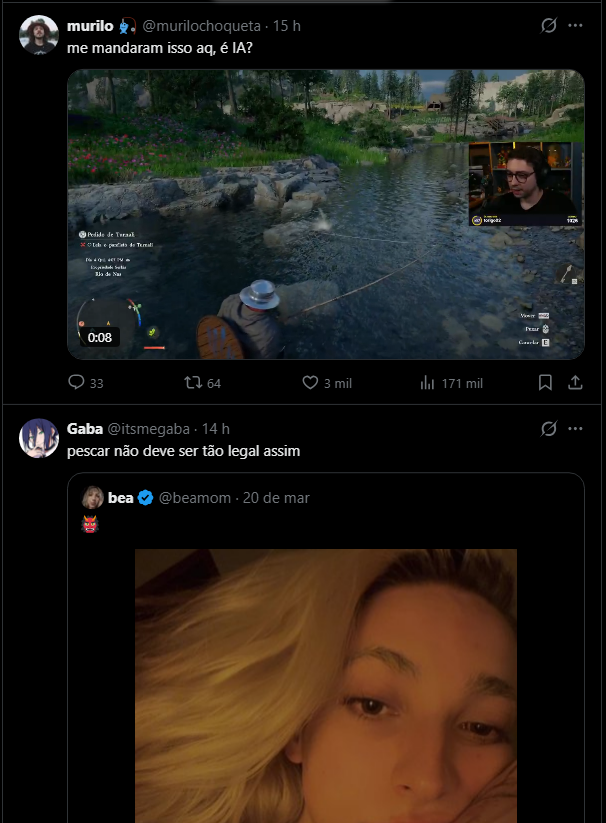Image resolution: width=606 pixels, height=823 pixels.
Task: Open the @beamom handle in quoted tweet
Action: pos(195,498)
